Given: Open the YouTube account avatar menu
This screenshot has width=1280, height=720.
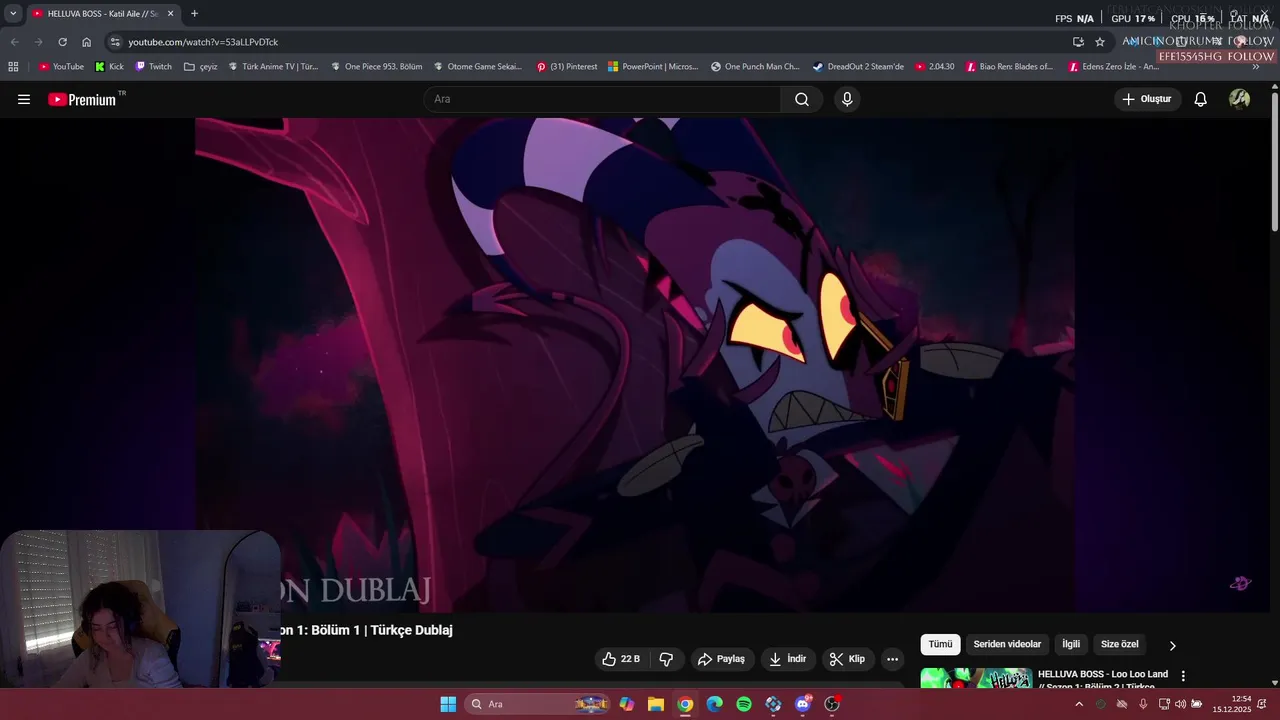Looking at the screenshot, I should click(1240, 99).
